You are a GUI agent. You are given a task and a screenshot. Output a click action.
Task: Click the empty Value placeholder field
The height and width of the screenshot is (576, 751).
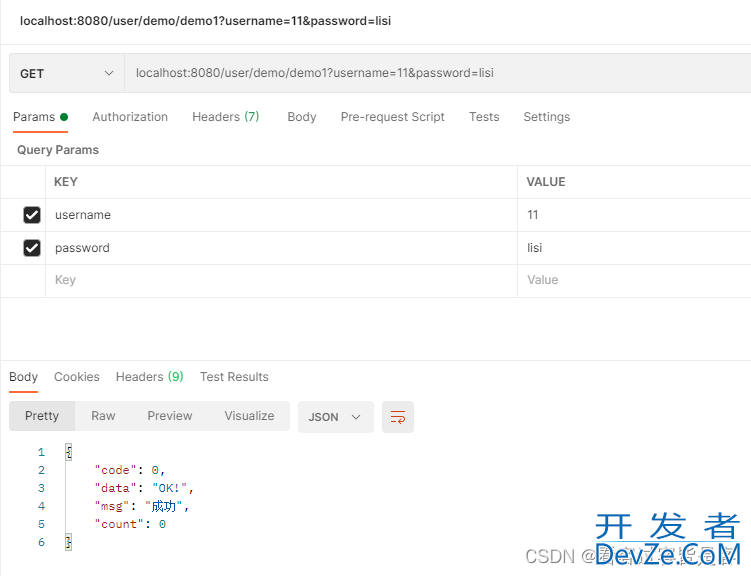click(x=634, y=280)
